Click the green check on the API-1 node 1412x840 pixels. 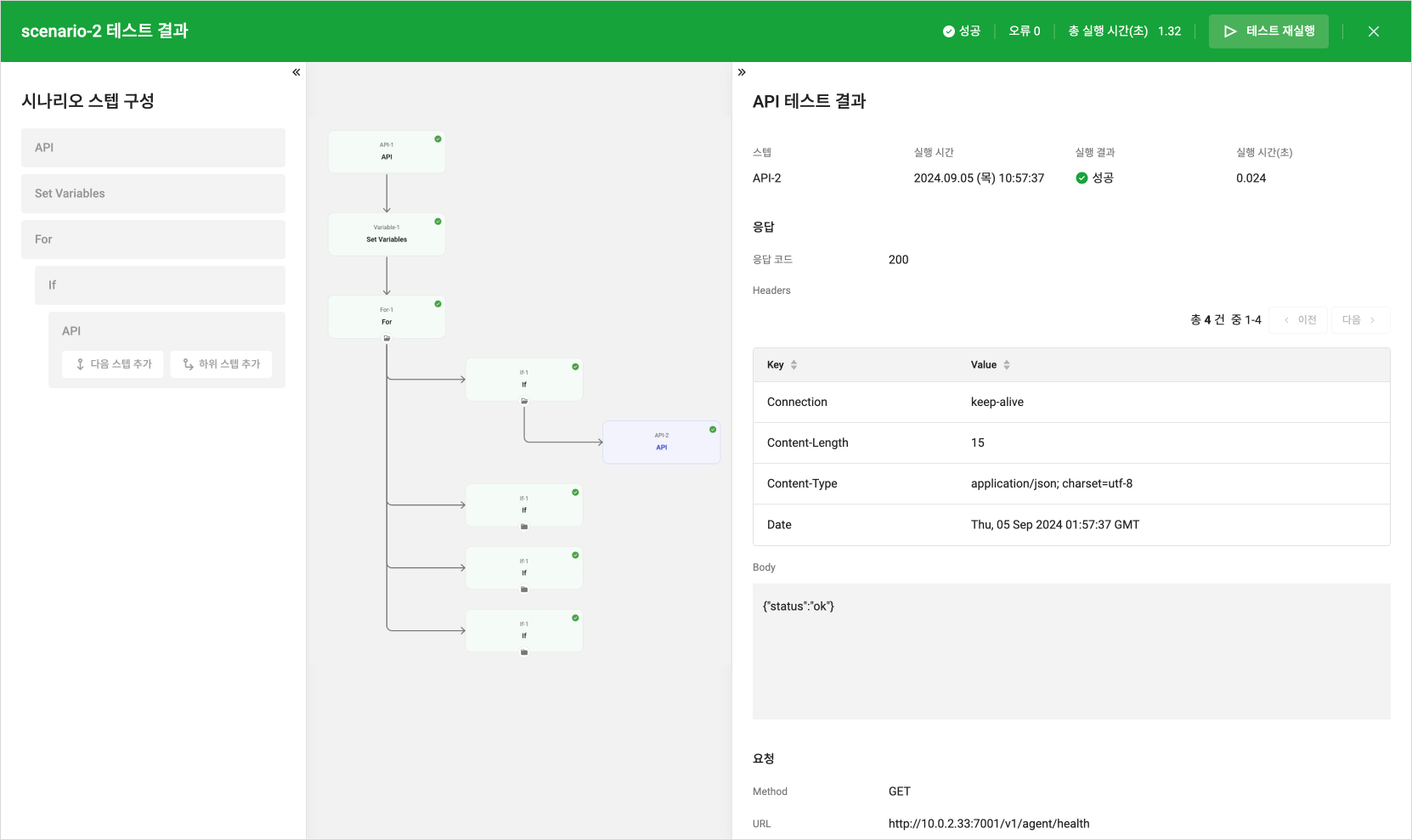pyautogui.click(x=438, y=139)
